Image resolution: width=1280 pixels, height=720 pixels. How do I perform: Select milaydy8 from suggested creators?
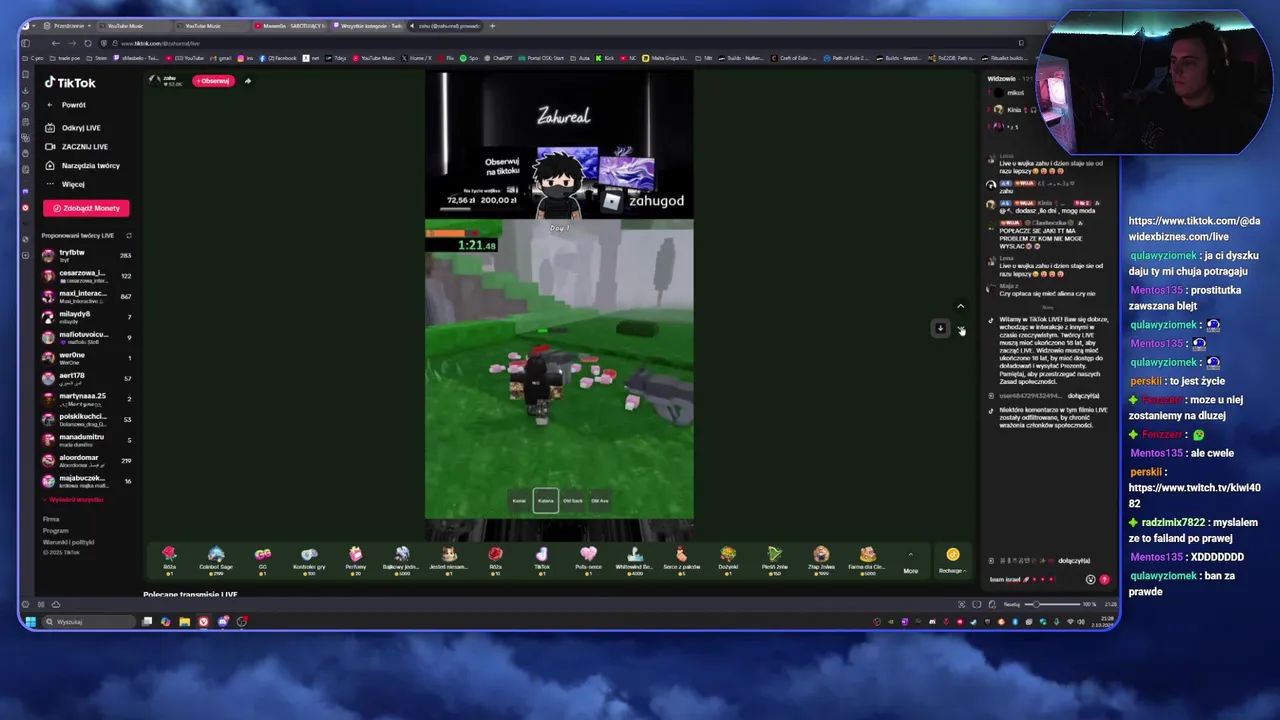(86, 317)
